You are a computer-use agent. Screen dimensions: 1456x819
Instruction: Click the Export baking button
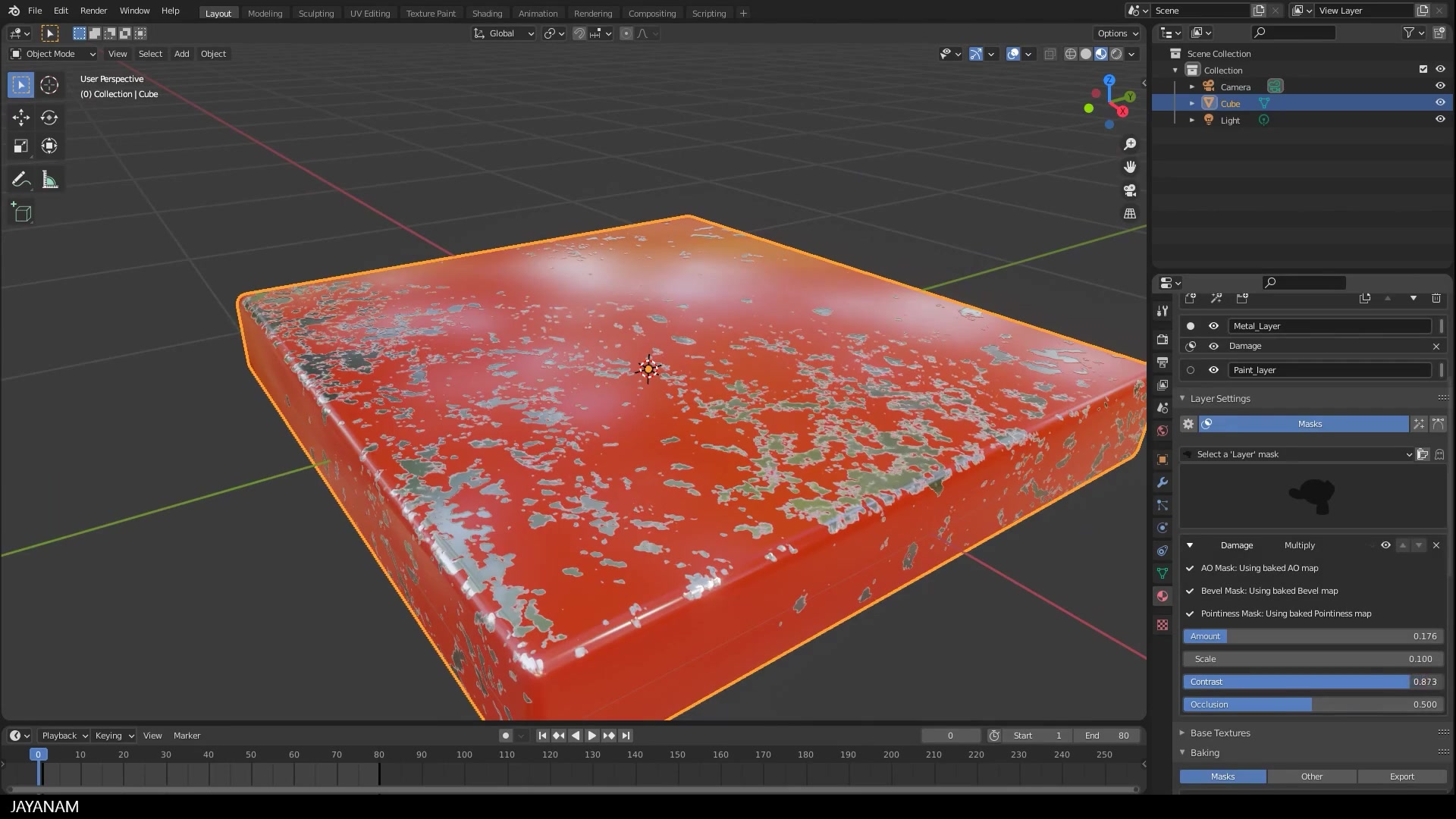[x=1401, y=777]
